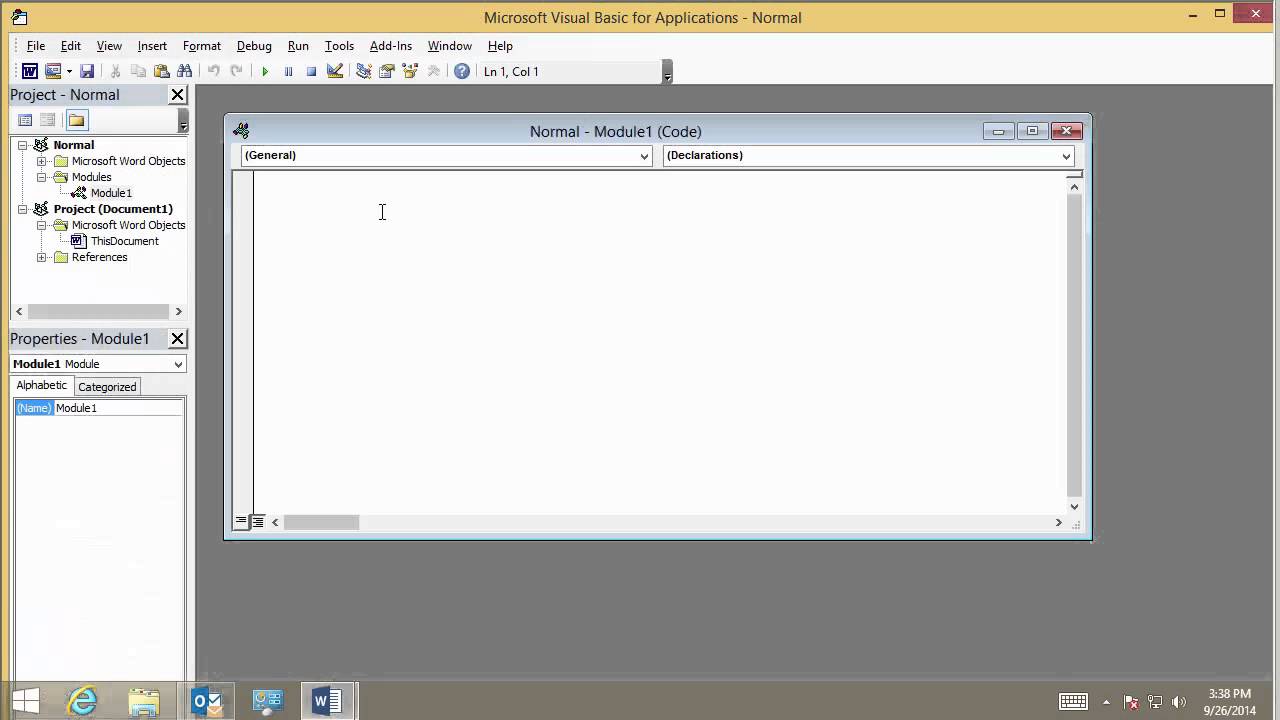The height and width of the screenshot is (720, 1280).
Task: Open the File menu
Action: pyautogui.click(x=35, y=46)
